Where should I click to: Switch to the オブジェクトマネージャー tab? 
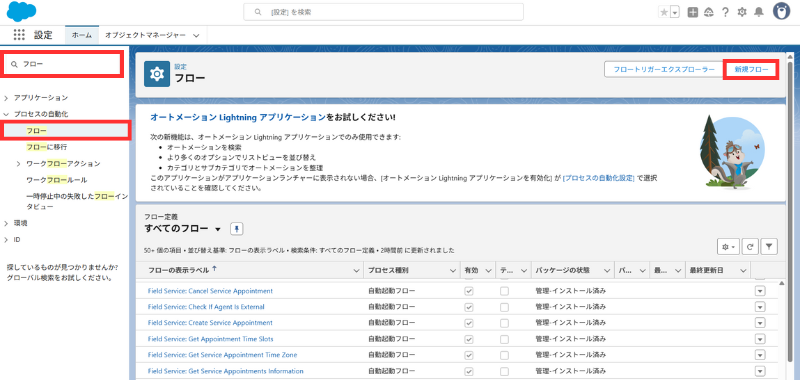coord(145,35)
